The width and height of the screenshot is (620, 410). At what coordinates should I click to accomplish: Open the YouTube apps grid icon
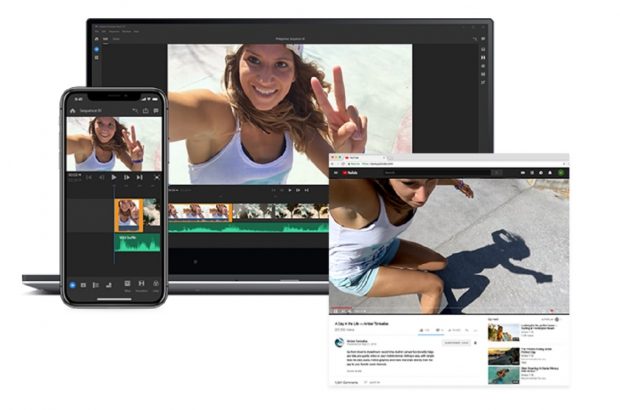tap(532, 173)
